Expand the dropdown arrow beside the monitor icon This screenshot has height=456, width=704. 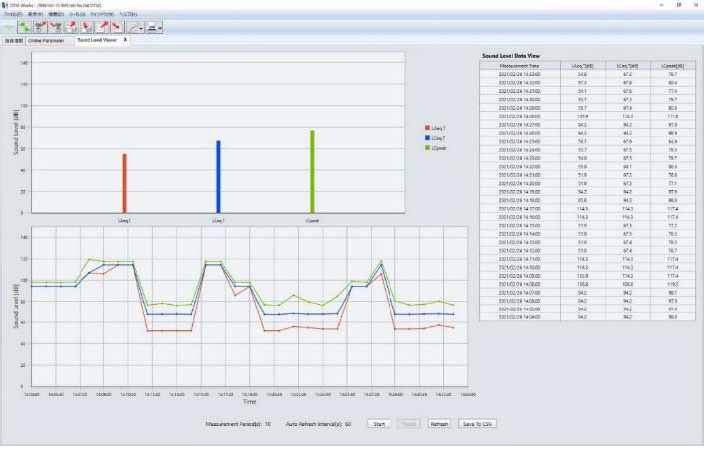coord(161,28)
